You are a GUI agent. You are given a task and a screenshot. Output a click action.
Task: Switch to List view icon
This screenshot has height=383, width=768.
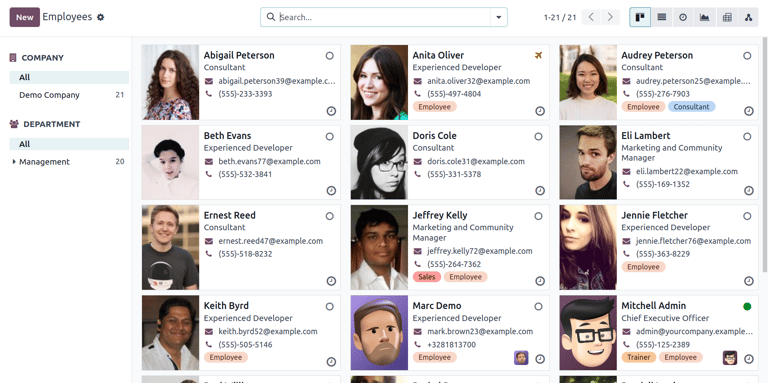coord(662,17)
